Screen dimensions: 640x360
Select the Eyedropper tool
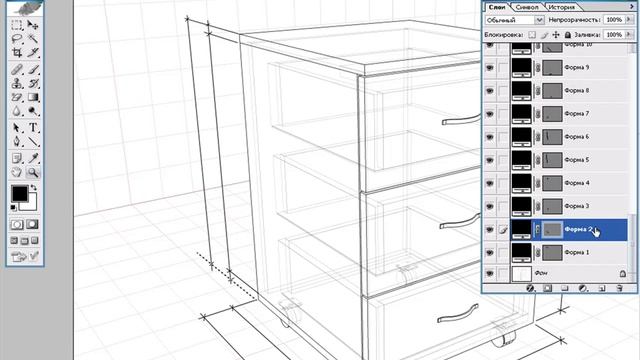[x=33, y=158]
